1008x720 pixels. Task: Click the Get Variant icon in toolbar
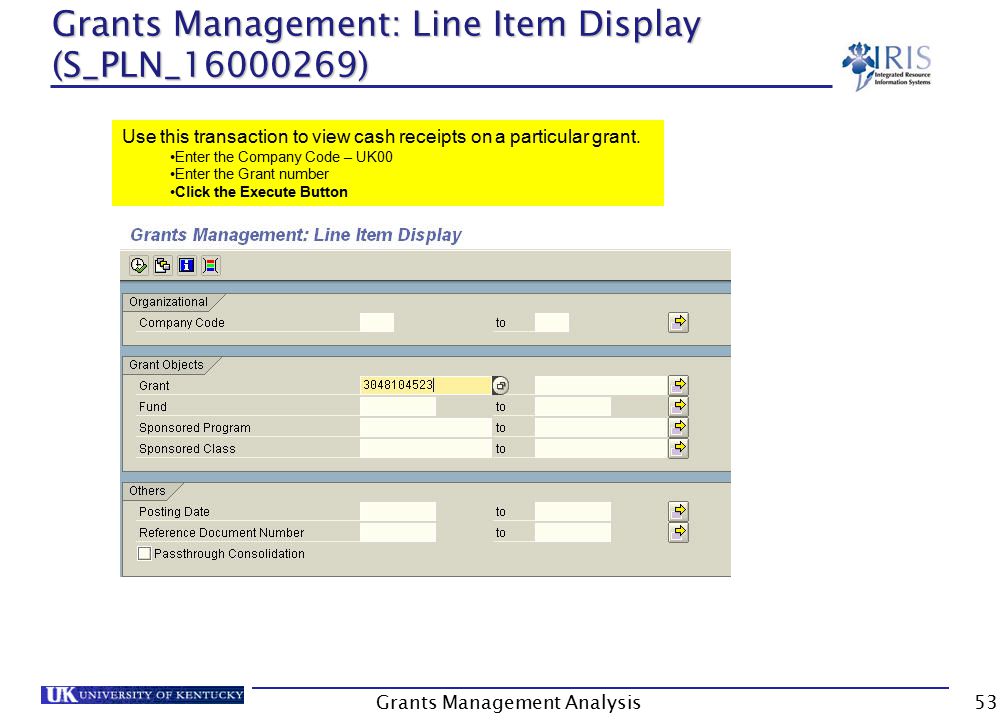tap(163, 266)
